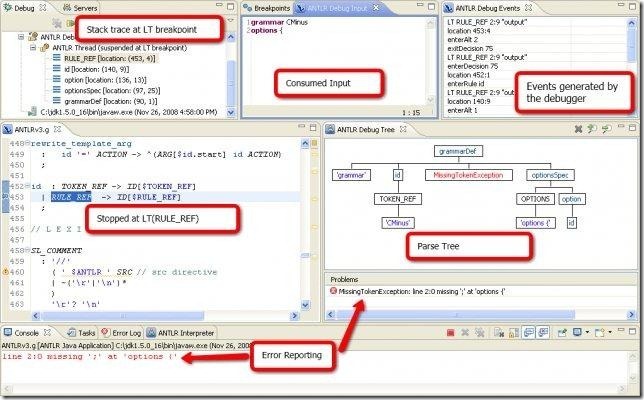Toggle Scroll Lock in the Console toolbar
The width and height of the screenshot is (644, 400).
[514, 332]
